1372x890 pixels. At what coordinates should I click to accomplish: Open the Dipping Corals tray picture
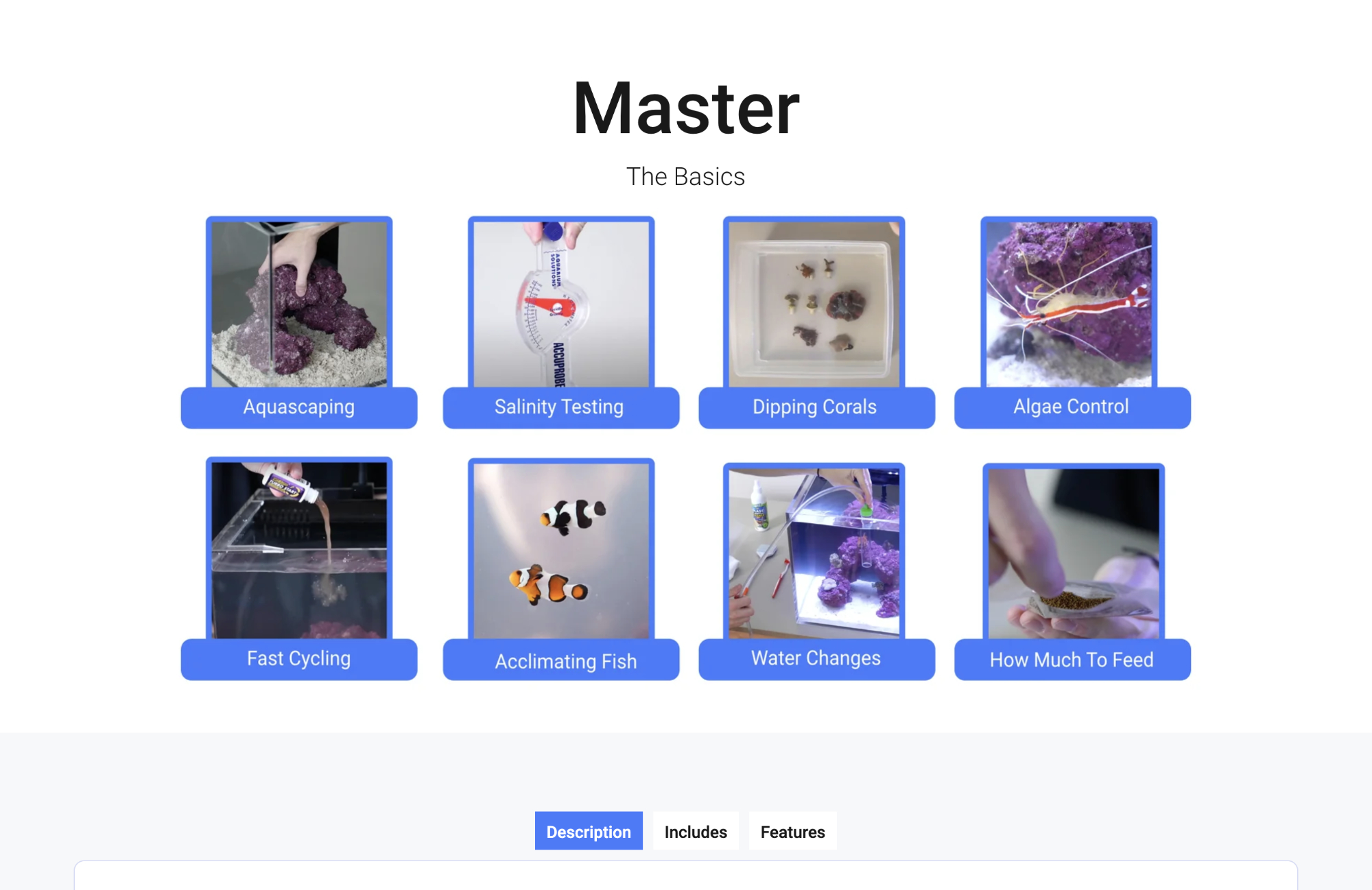[x=814, y=304]
